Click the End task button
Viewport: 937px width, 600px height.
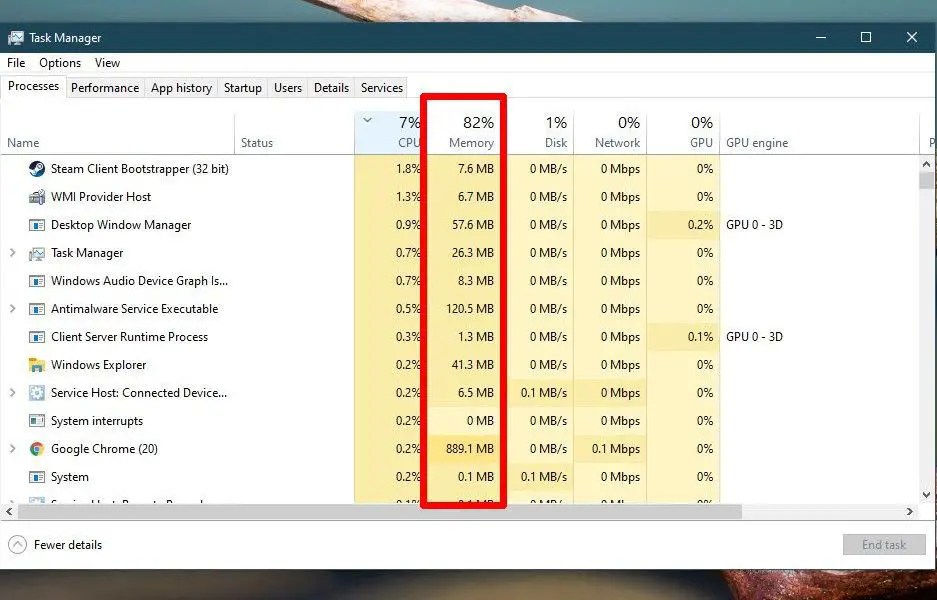coord(884,544)
